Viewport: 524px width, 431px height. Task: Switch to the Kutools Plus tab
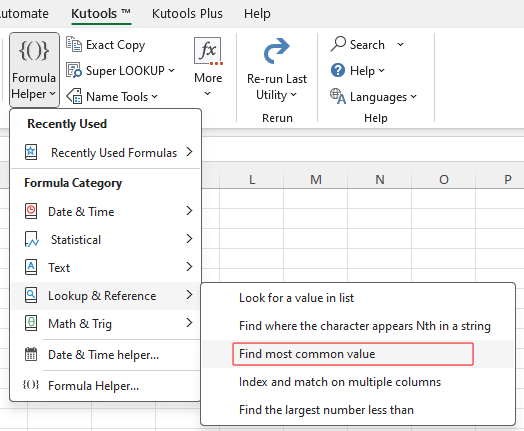187,14
